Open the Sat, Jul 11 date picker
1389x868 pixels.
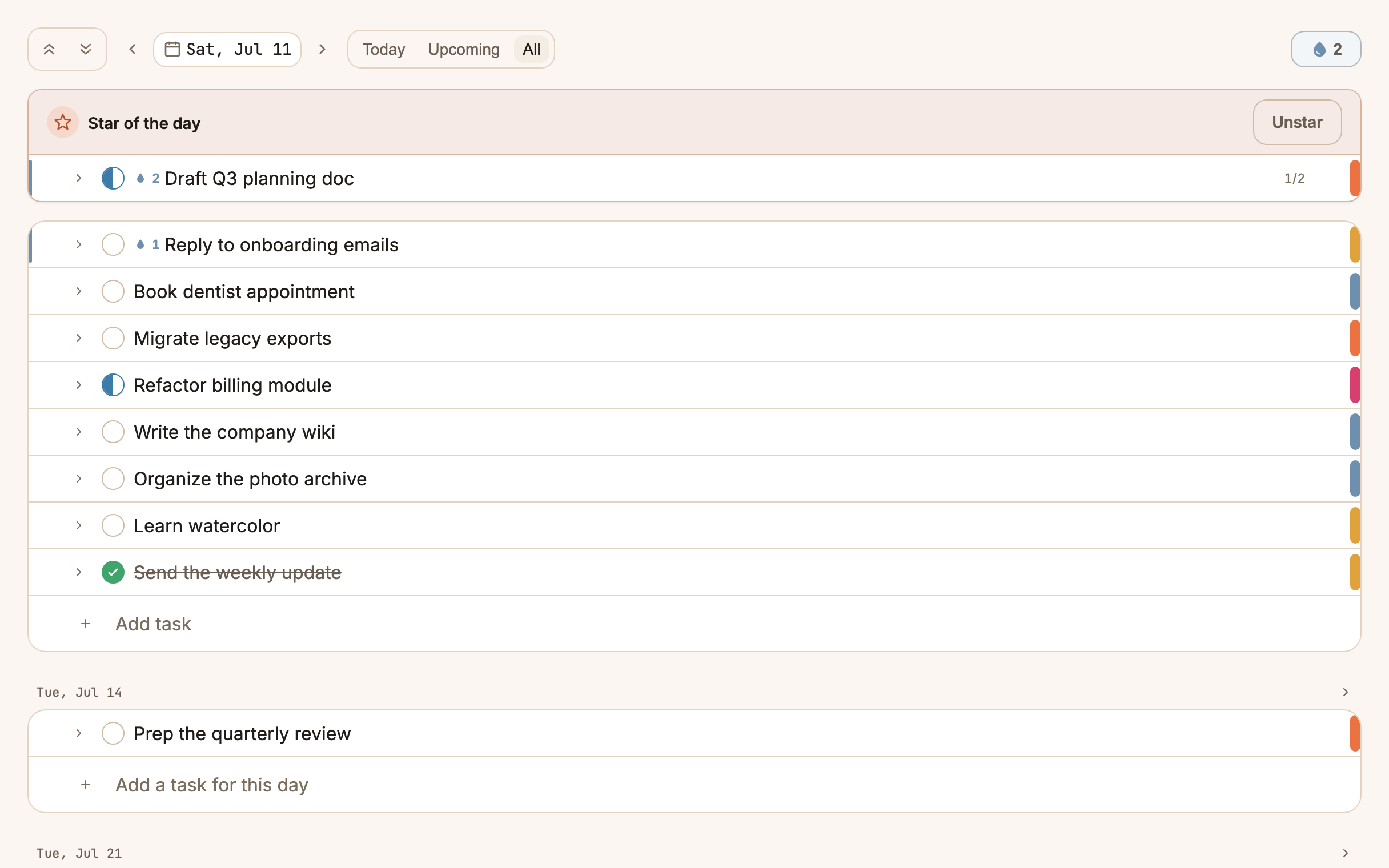[x=227, y=49]
